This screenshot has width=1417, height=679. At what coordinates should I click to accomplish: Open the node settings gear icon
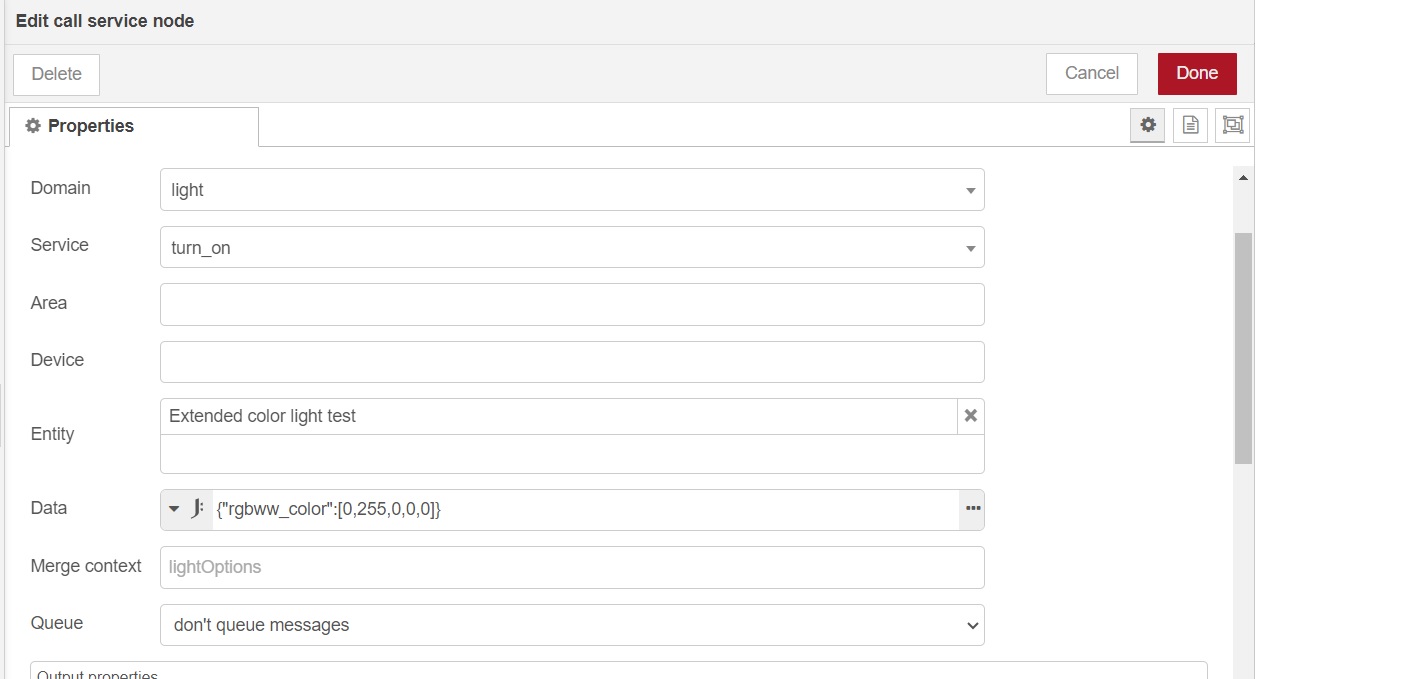(1147, 124)
